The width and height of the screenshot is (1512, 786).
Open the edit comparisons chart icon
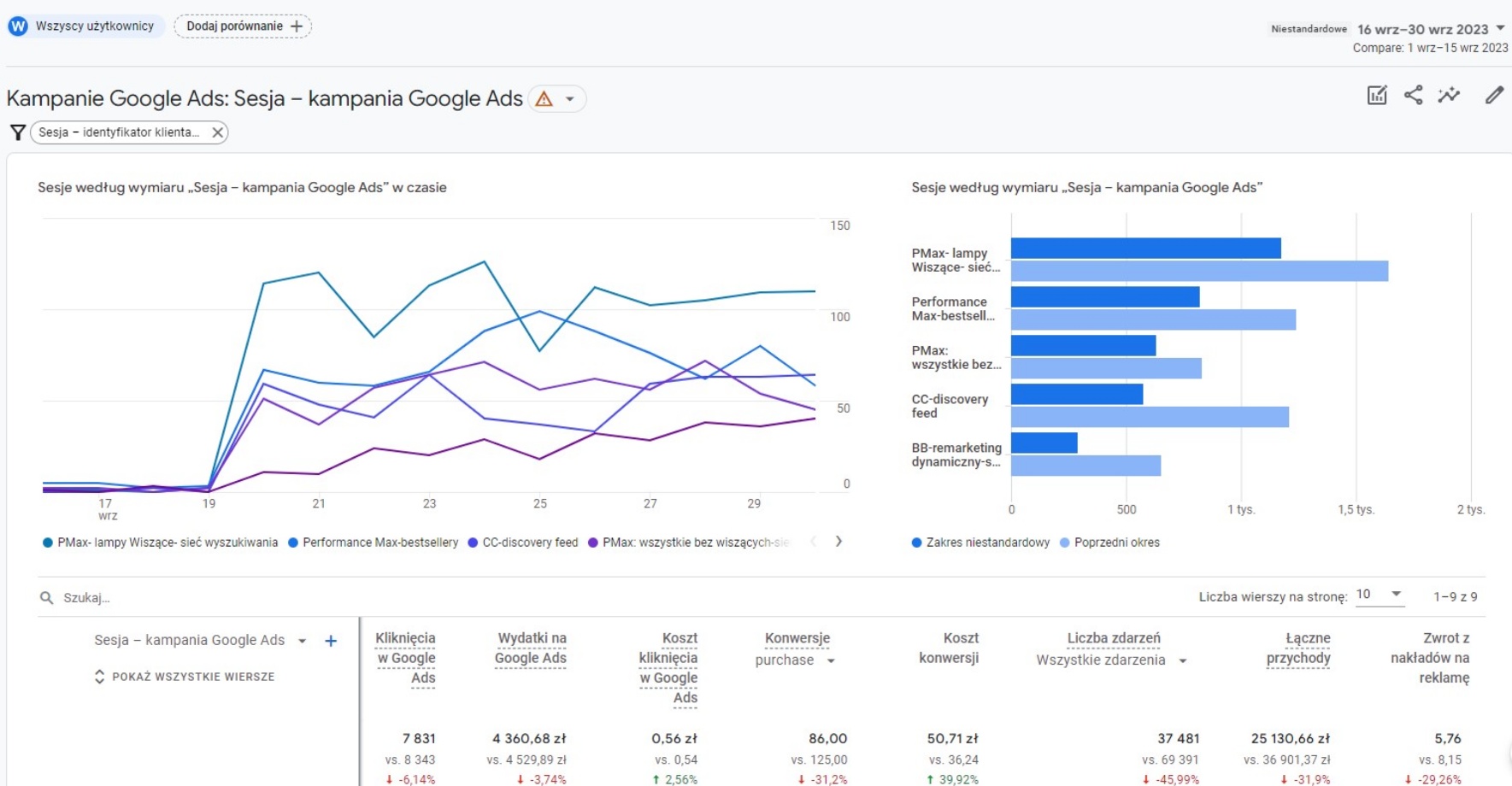click(1376, 96)
